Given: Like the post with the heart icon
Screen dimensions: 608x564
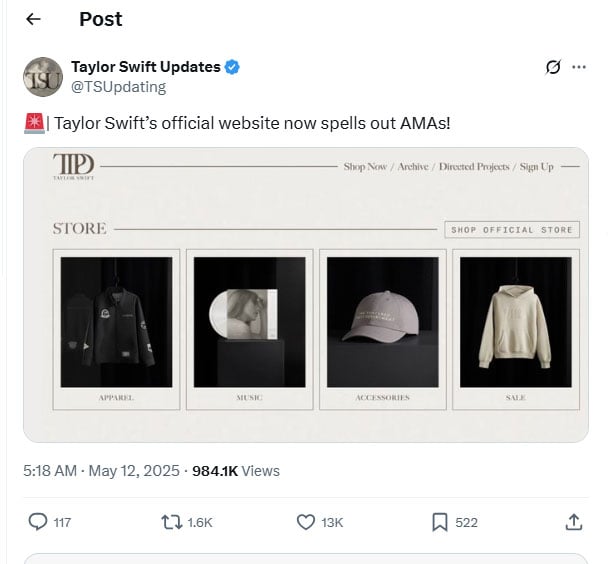Looking at the screenshot, I should coord(307,522).
